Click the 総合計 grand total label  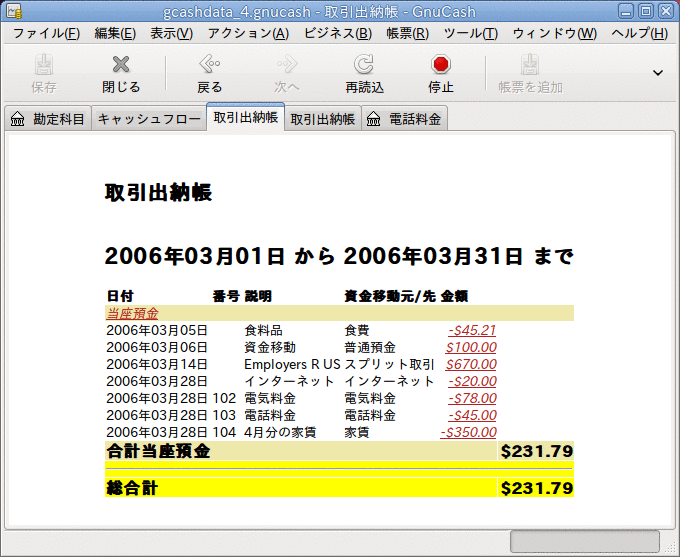click(x=132, y=488)
